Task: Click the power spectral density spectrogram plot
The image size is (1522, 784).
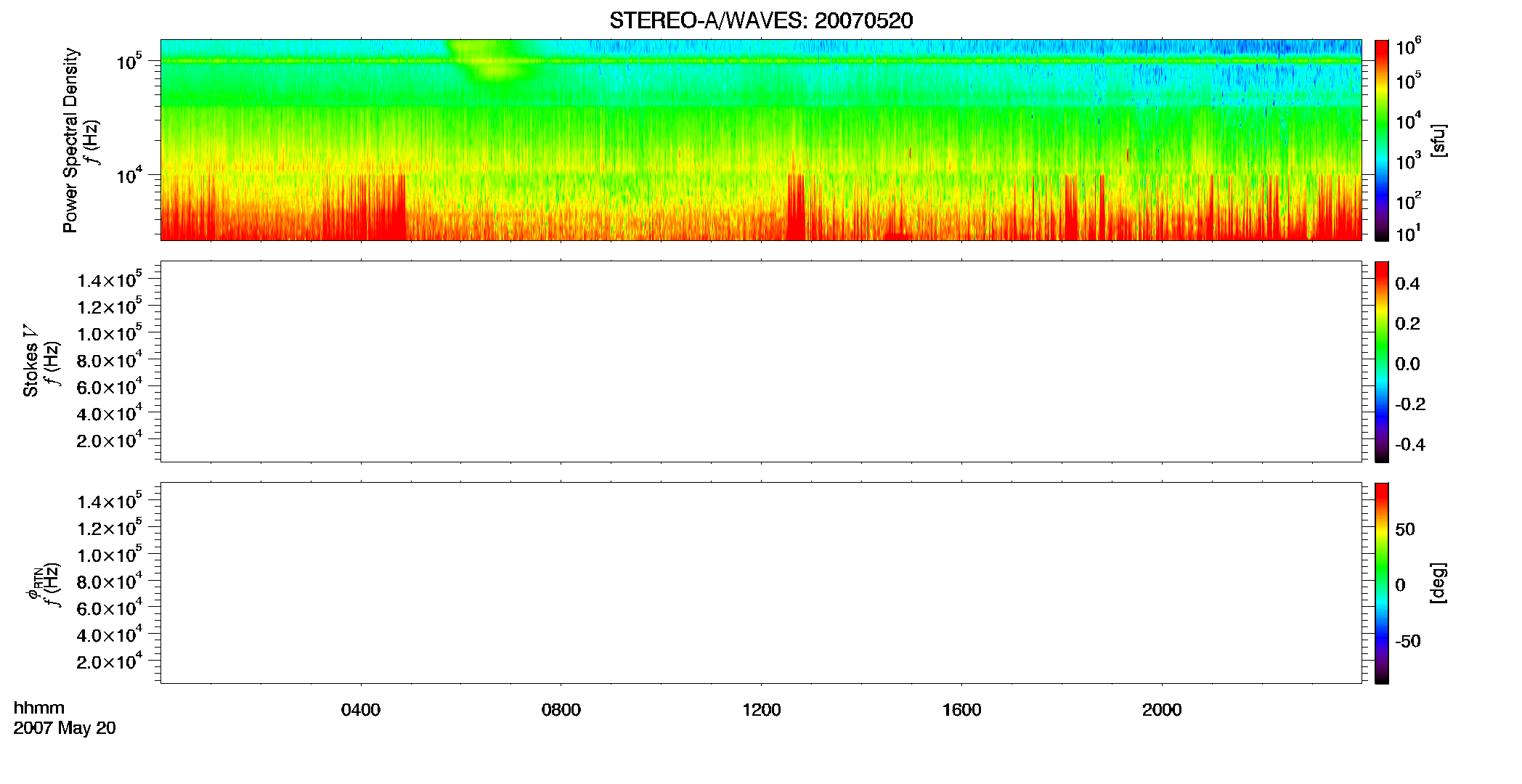Action: (x=761, y=140)
